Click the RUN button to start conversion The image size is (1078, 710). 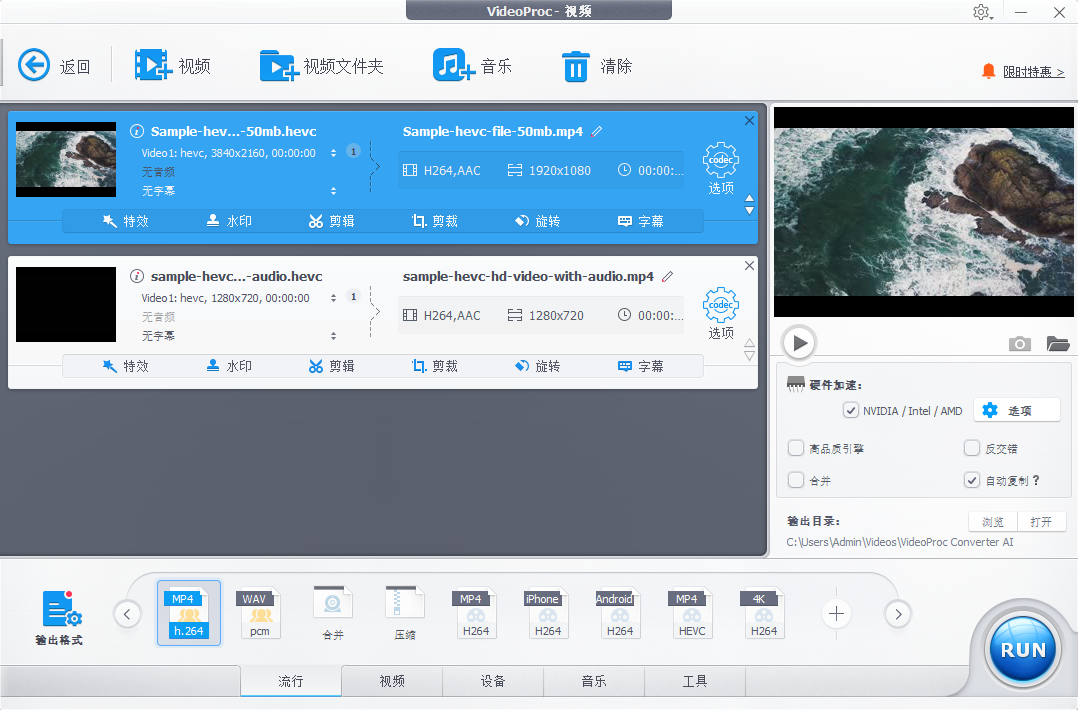click(x=1022, y=649)
